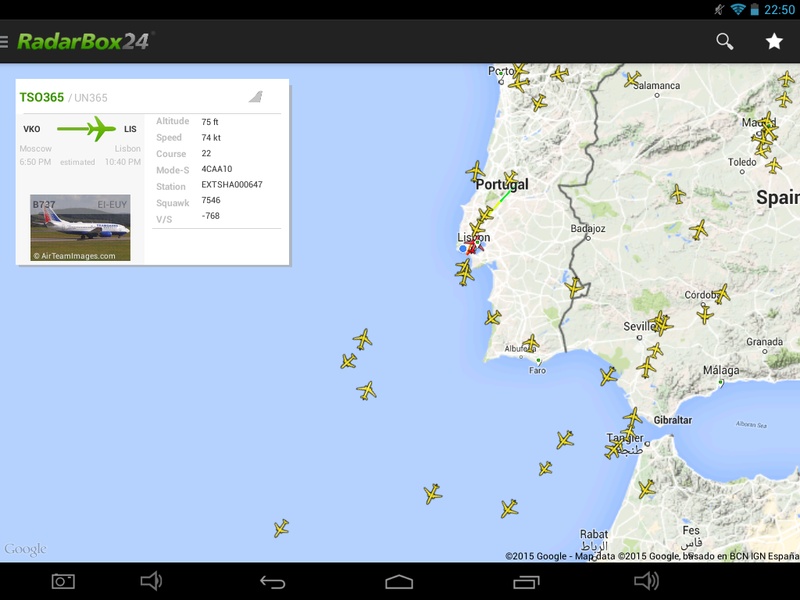Viewport: 800px width, 600px height.
Task: Tap the green route plane icon
Action: point(87,129)
